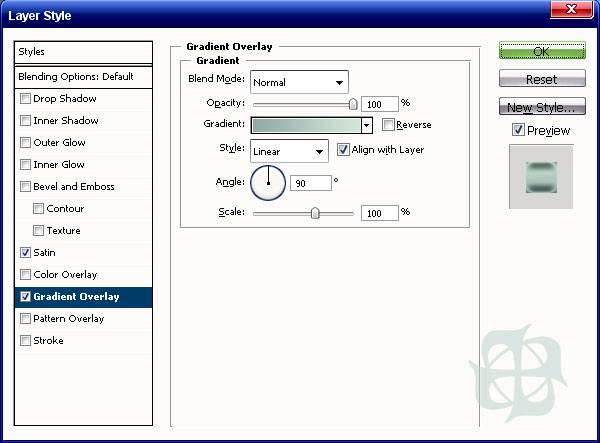Click the New Style button
Image resolution: width=600 pixels, height=443 pixels.
tap(542, 106)
